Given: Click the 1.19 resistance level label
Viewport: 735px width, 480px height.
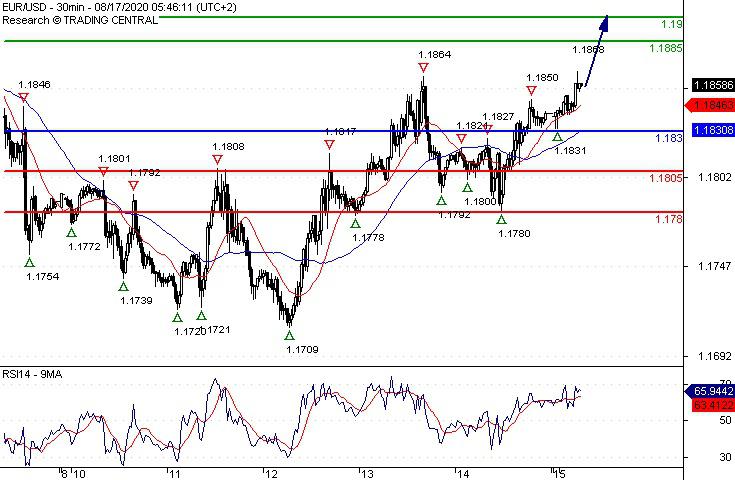Looking at the screenshot, I should [672, 24].
